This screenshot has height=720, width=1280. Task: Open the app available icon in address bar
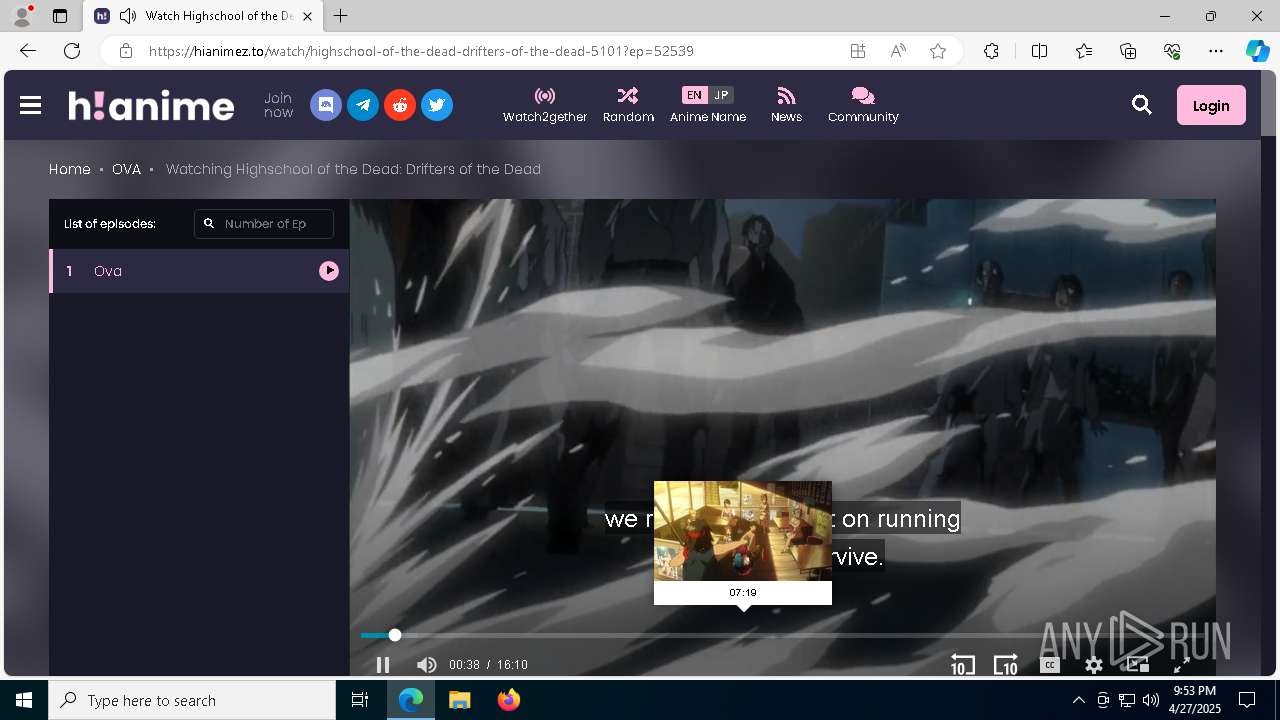[x=858, y=51]
